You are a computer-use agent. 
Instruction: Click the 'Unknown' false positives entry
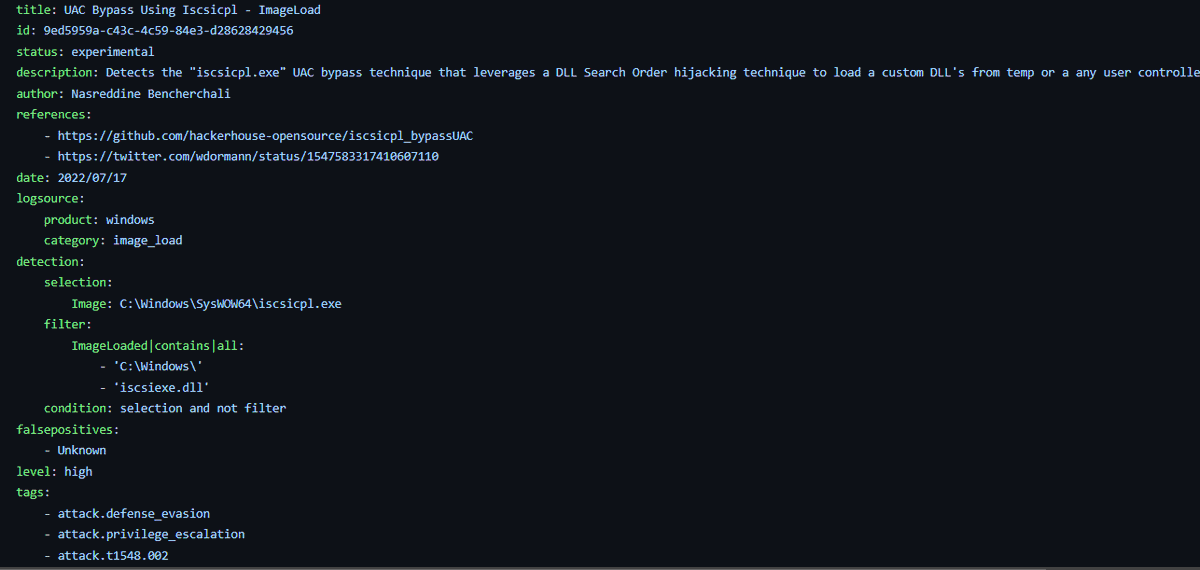click(x=82, y=450)
